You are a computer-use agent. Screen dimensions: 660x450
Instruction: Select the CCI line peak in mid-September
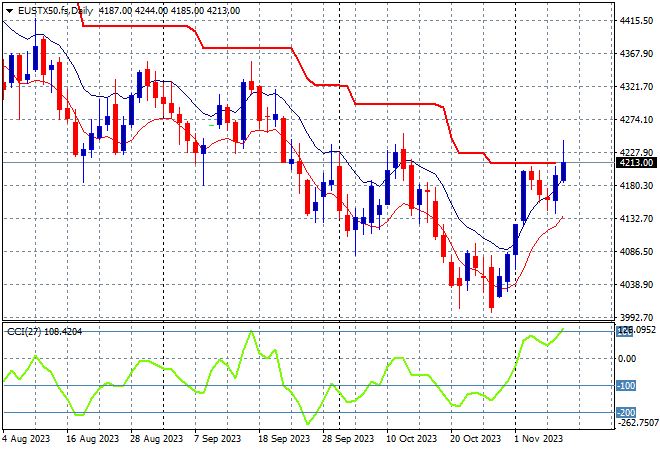coord(251,332)
